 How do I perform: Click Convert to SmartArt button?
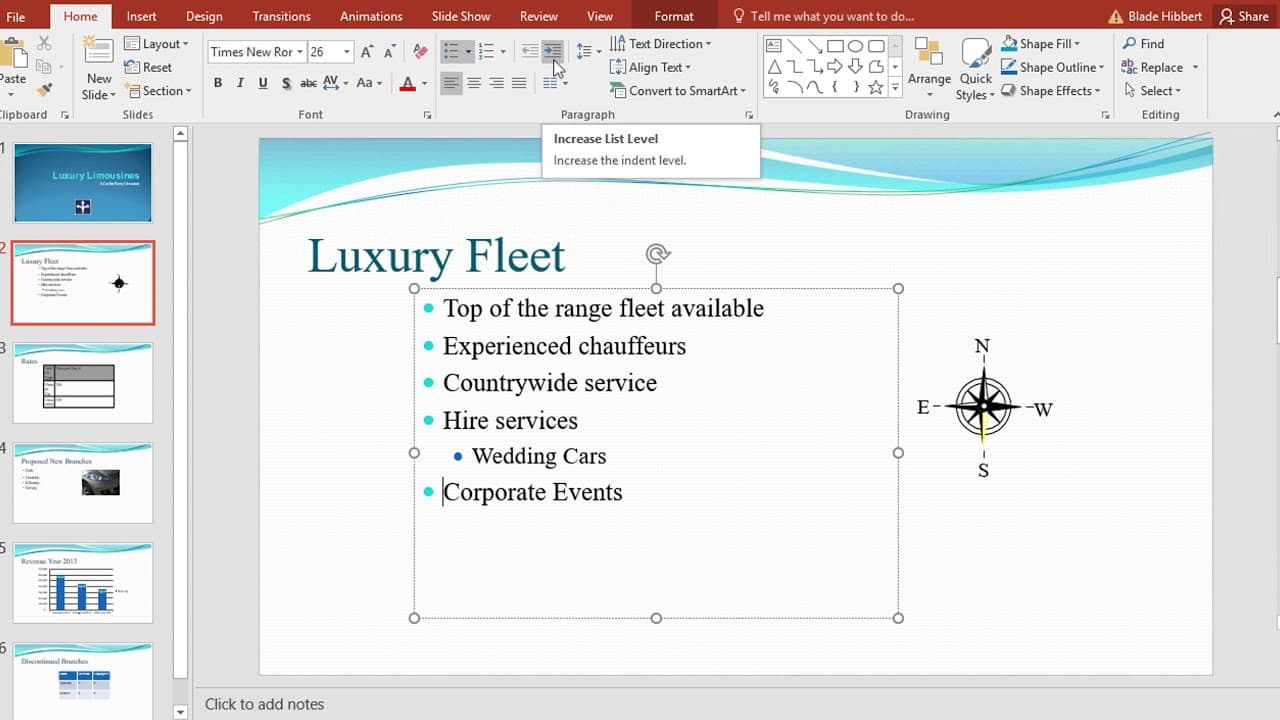coord(679,91)
